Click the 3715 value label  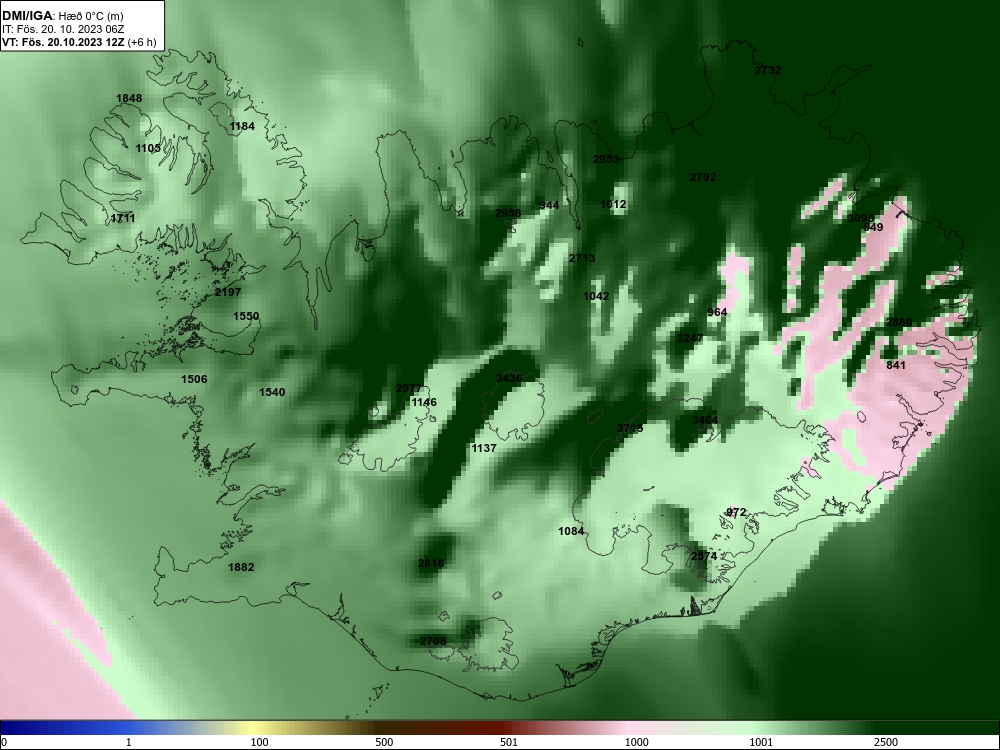tap(630, 428)
